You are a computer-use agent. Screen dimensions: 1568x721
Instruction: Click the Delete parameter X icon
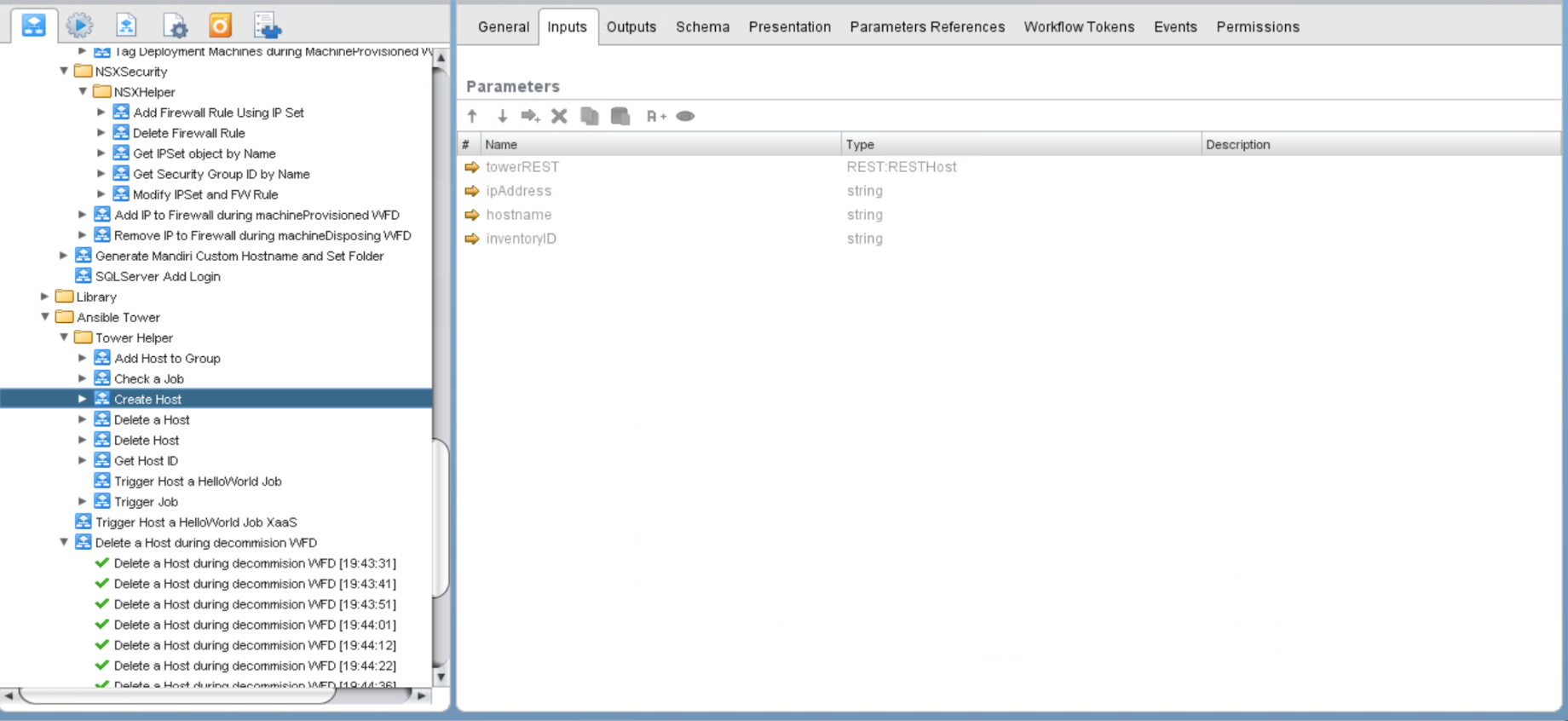pyautogui.click(x=559, y=116)
